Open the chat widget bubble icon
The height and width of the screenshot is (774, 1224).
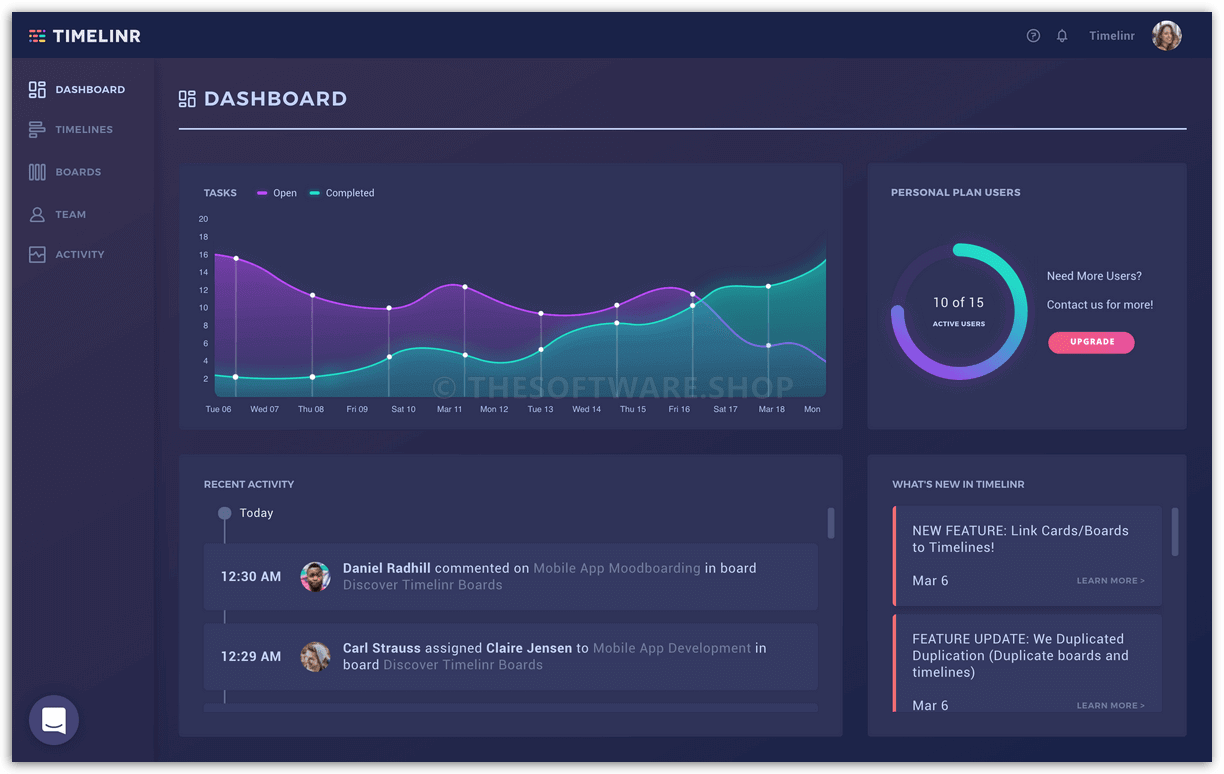pyautogui.click(x=54, y=720)
